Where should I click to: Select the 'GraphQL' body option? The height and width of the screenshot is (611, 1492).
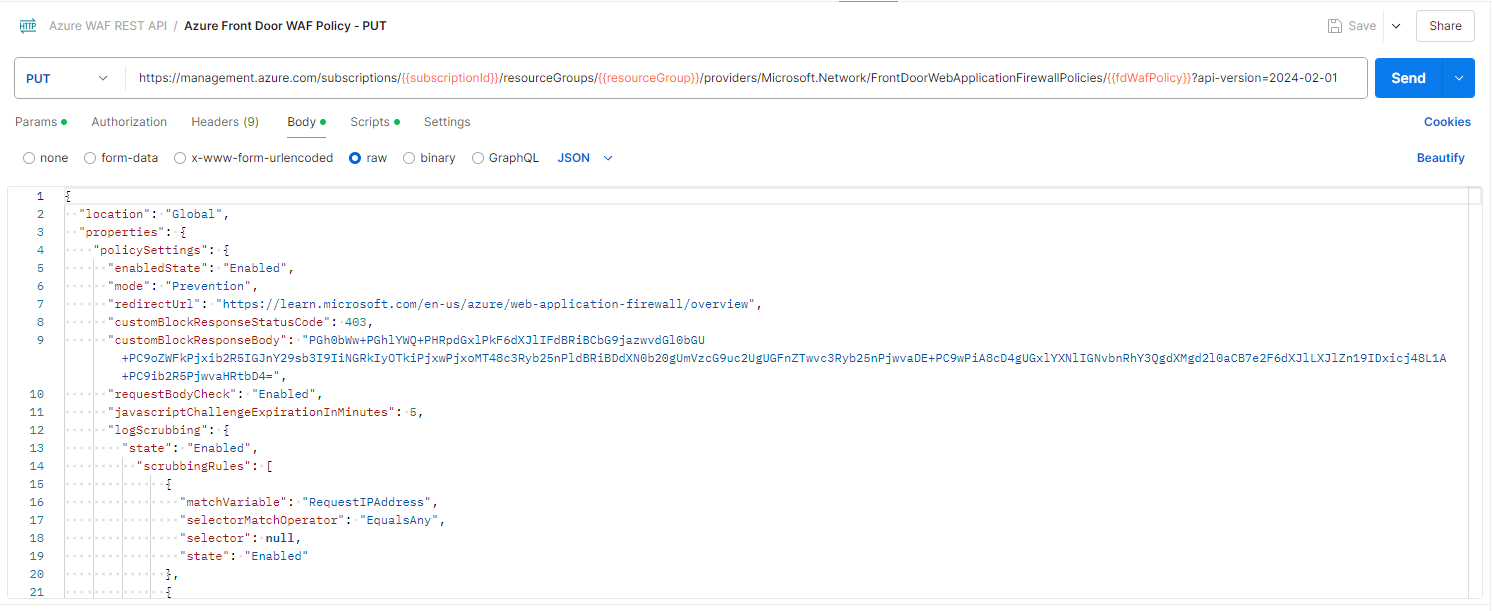[477, 157]
